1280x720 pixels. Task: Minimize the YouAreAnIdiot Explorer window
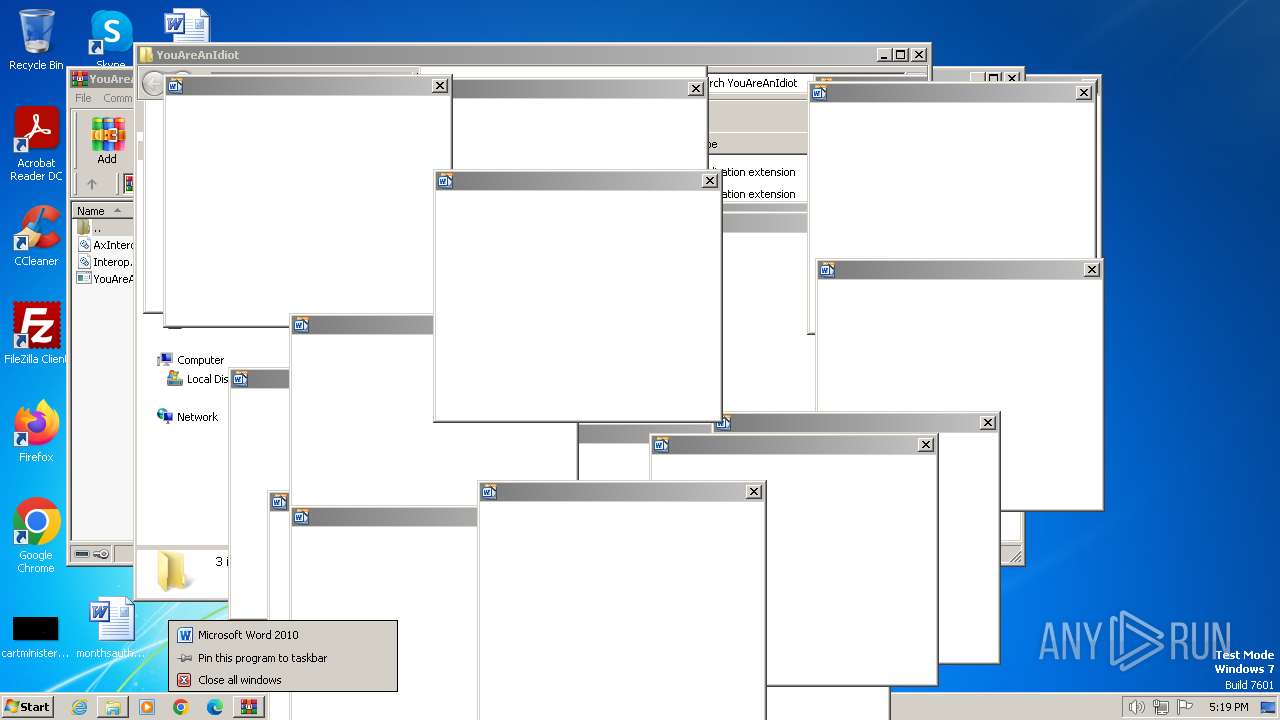884,55
